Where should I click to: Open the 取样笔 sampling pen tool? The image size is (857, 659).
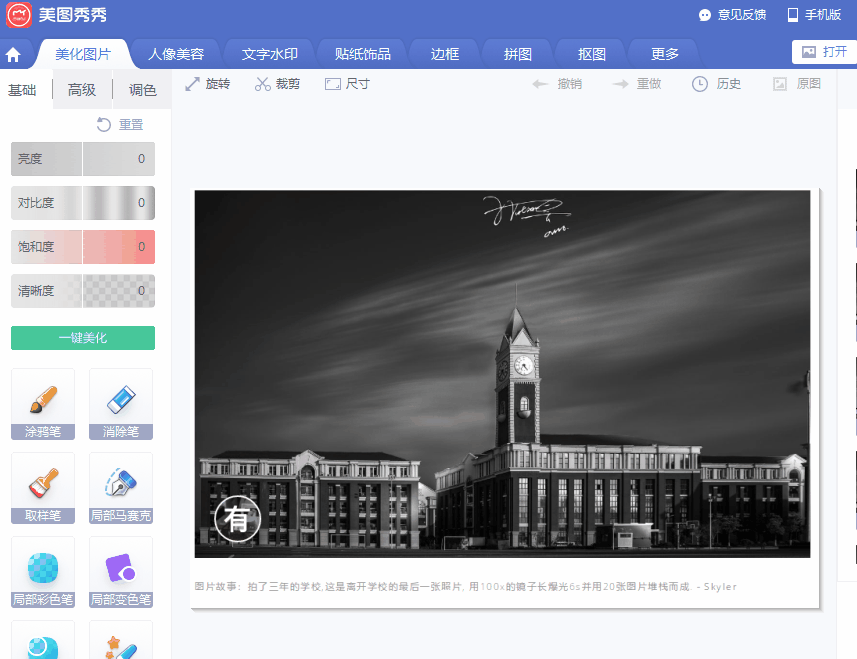pos(42,488)
